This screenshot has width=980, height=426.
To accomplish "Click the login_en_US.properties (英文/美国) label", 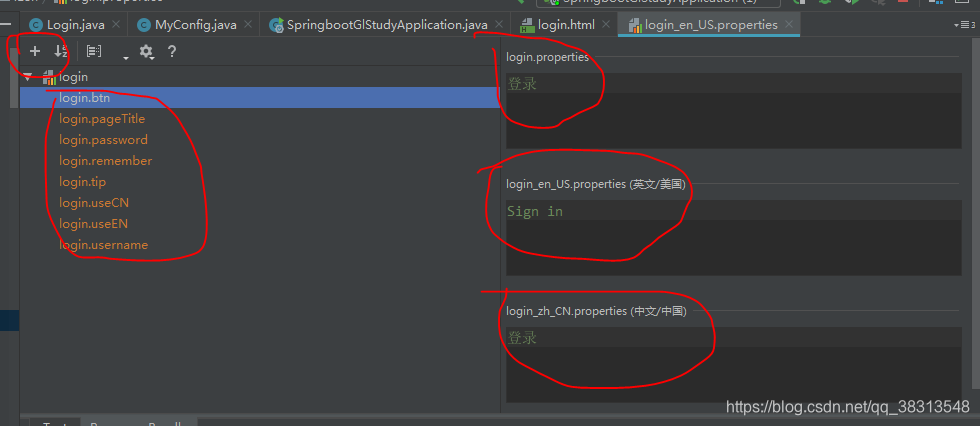I will (x=596, y=184).
